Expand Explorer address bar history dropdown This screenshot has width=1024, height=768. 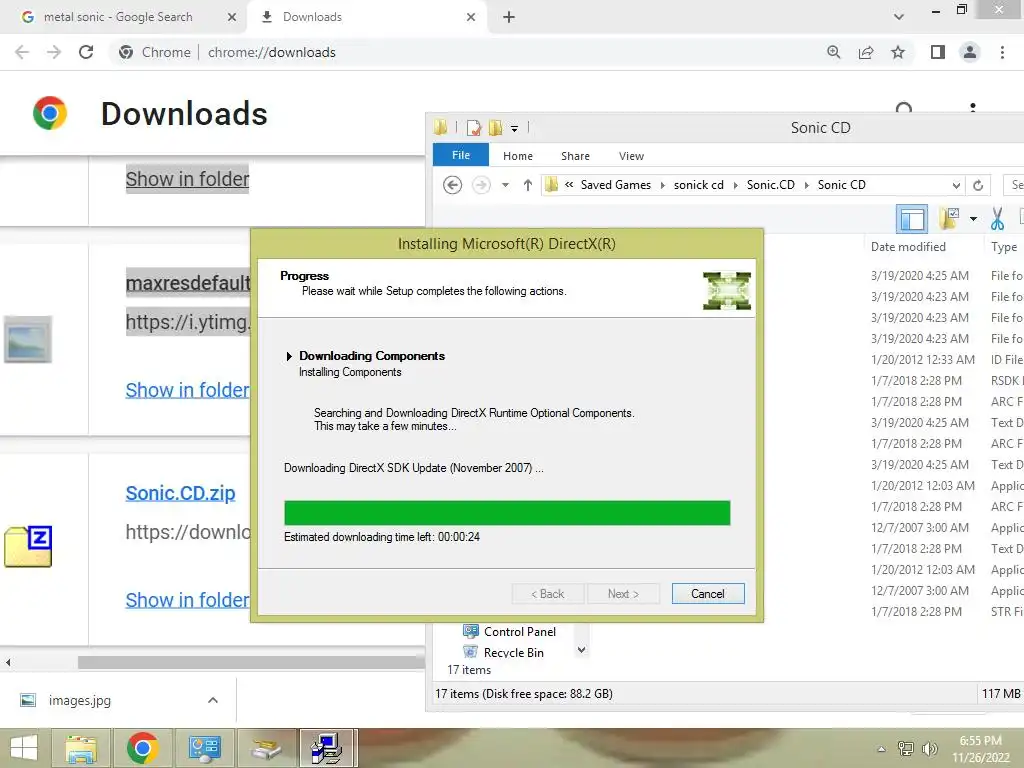(956, 185)
